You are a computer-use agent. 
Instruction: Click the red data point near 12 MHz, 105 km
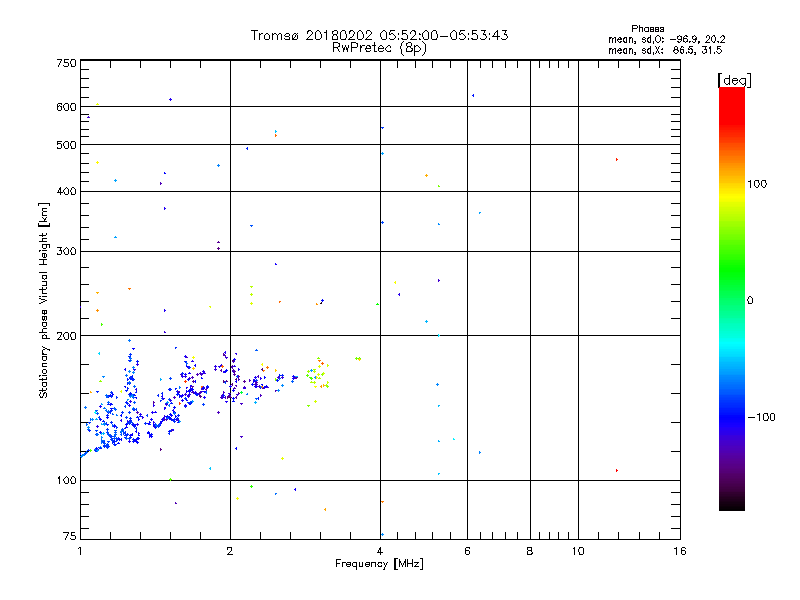[617, 470]
